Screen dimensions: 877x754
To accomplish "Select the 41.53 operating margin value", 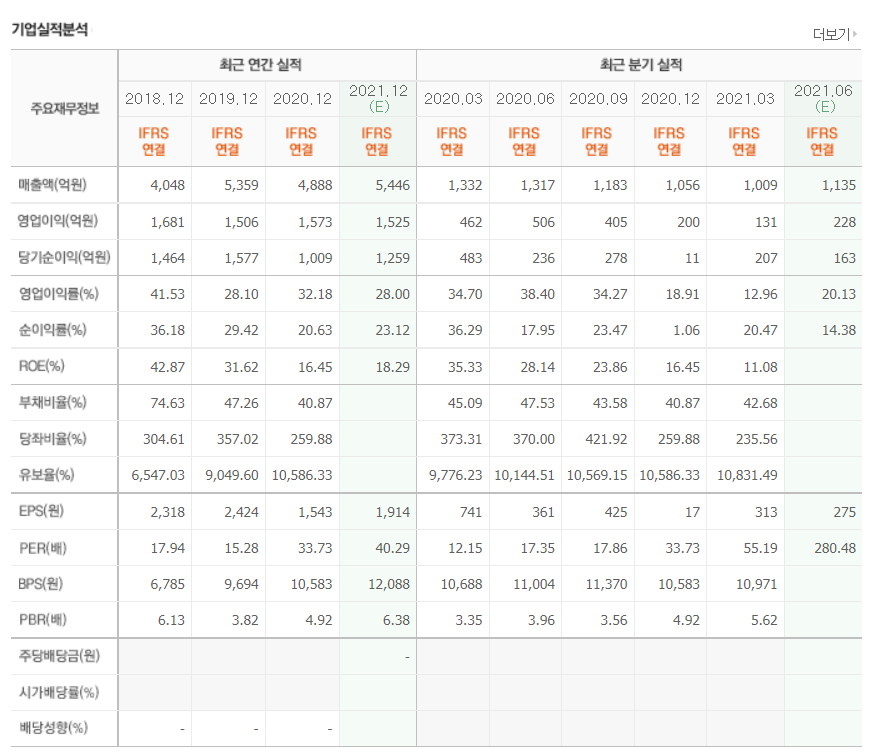I will [x=168, y=294].
